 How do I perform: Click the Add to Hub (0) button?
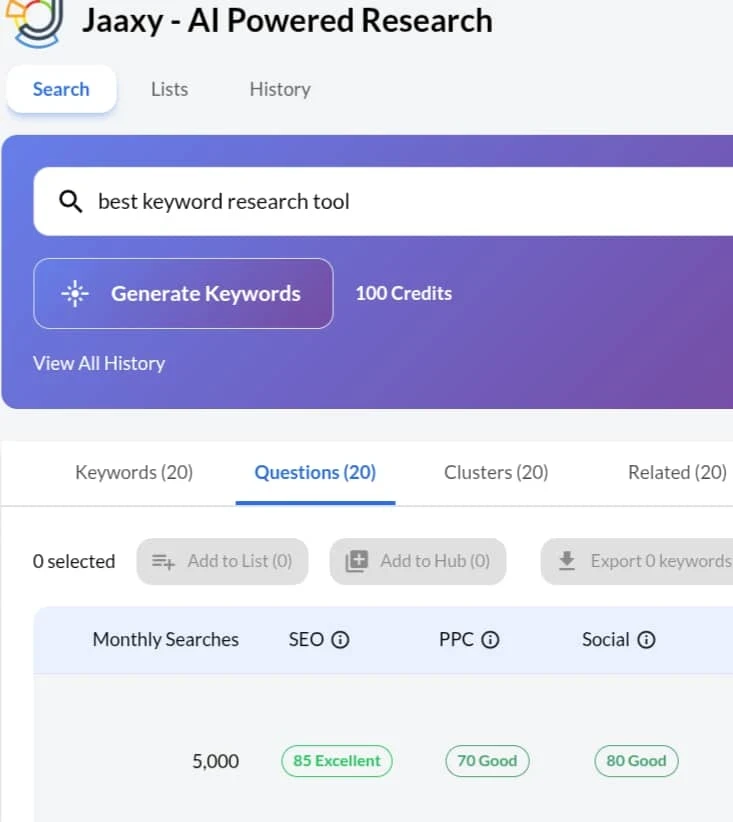[x=418, y=561]
